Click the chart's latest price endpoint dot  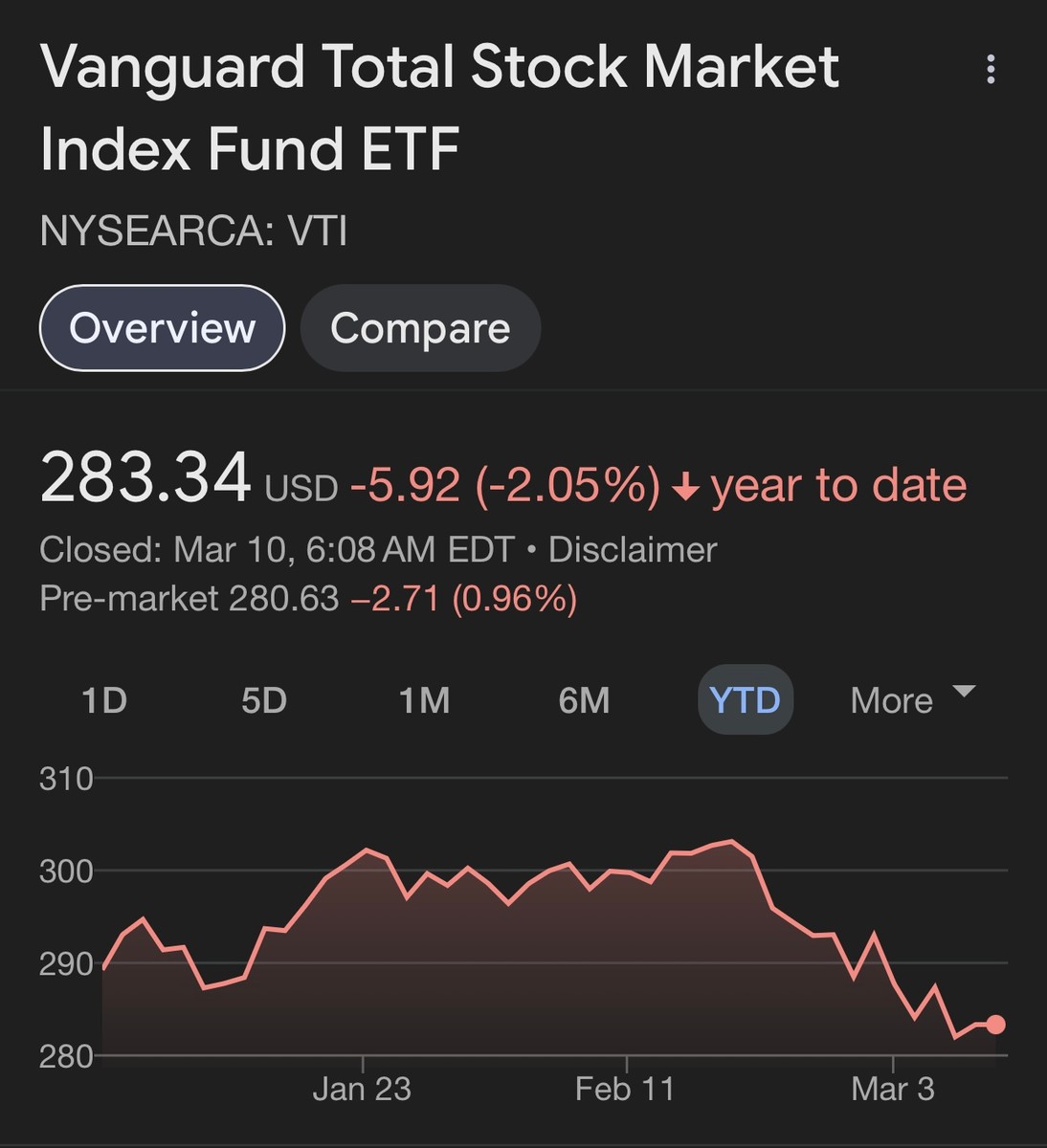[995, 1025]
